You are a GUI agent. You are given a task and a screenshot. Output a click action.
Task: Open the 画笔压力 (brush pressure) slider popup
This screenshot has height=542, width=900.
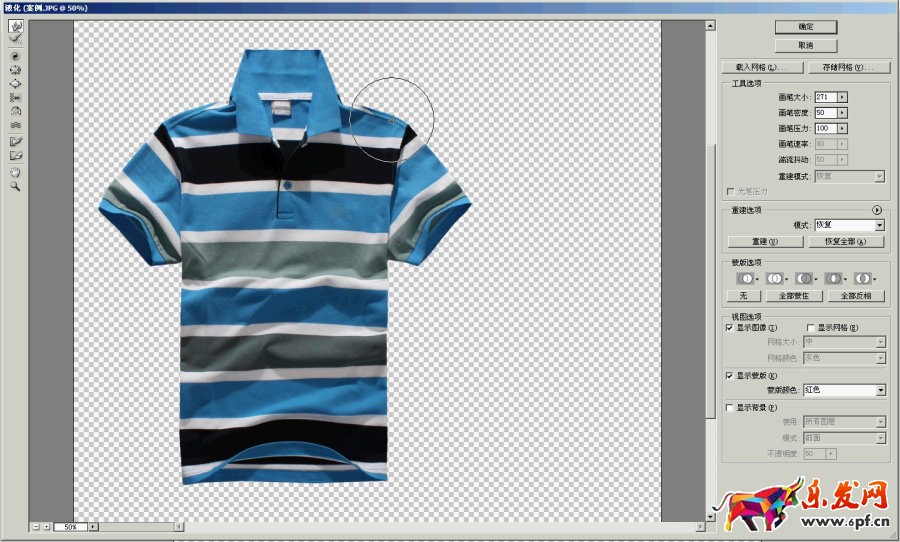(x=843, y=129)
